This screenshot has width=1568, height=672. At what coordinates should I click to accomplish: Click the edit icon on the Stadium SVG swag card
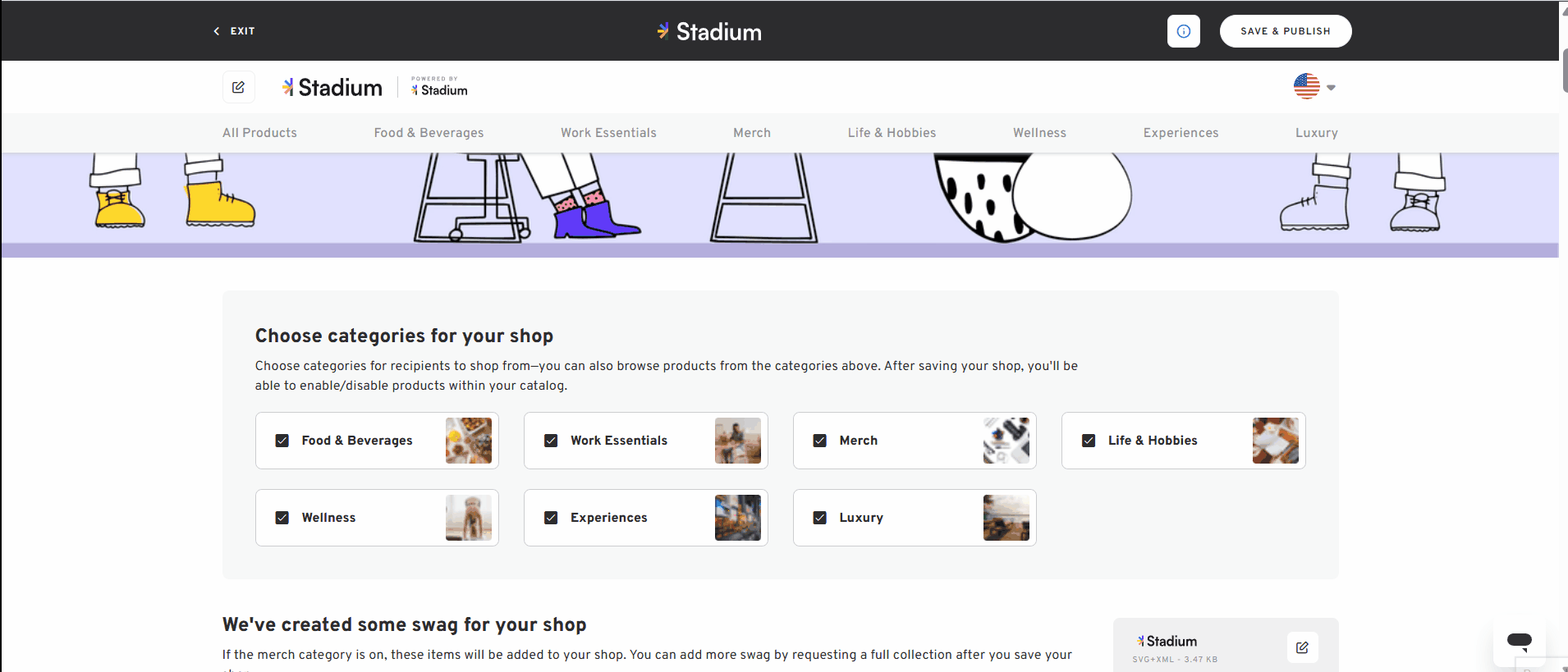pyautogui.click(x=1301, y=647)
